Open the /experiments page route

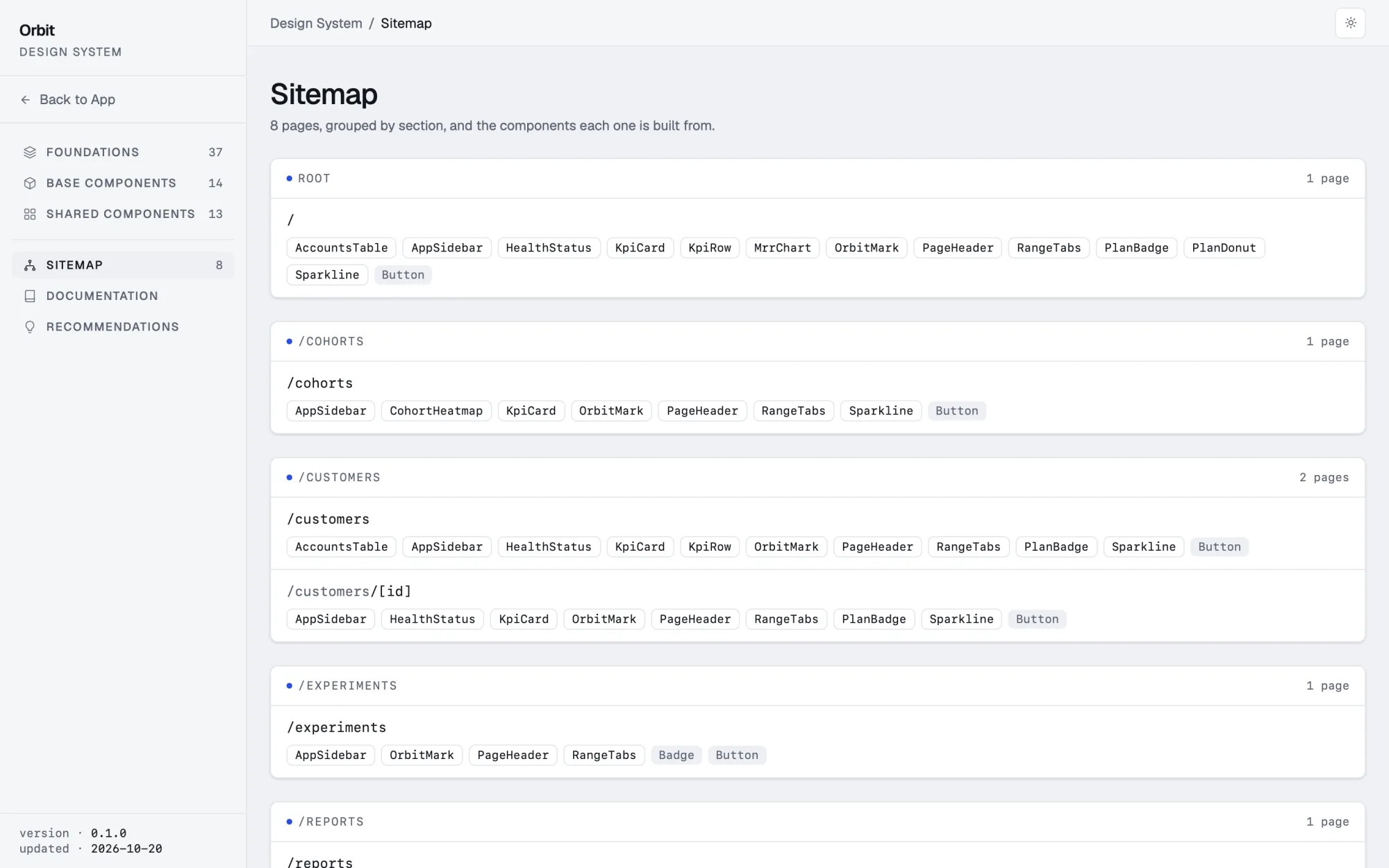pyautogui.click(x=337, y=728)
